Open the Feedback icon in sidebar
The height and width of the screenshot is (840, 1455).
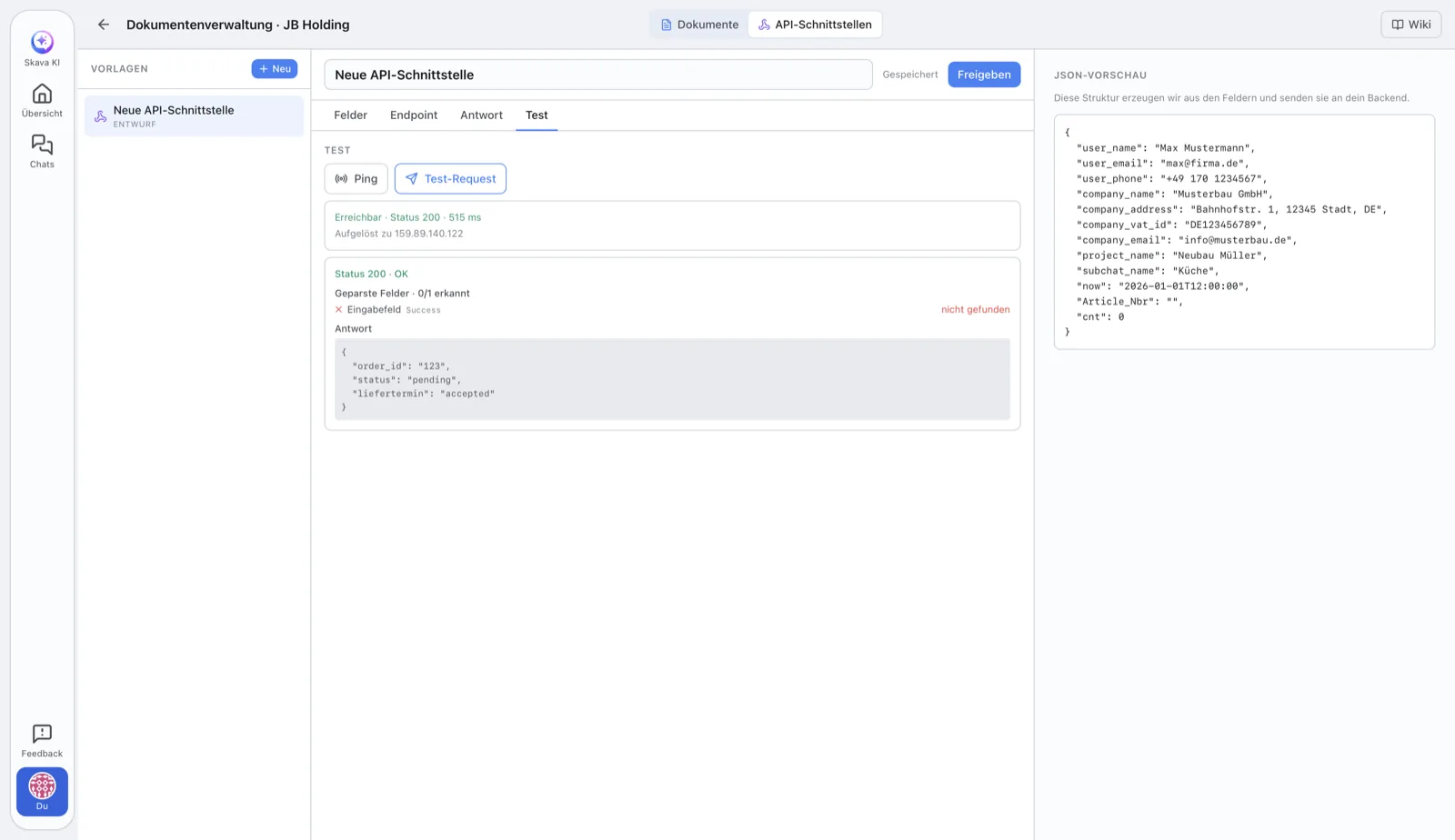[42, 734]
